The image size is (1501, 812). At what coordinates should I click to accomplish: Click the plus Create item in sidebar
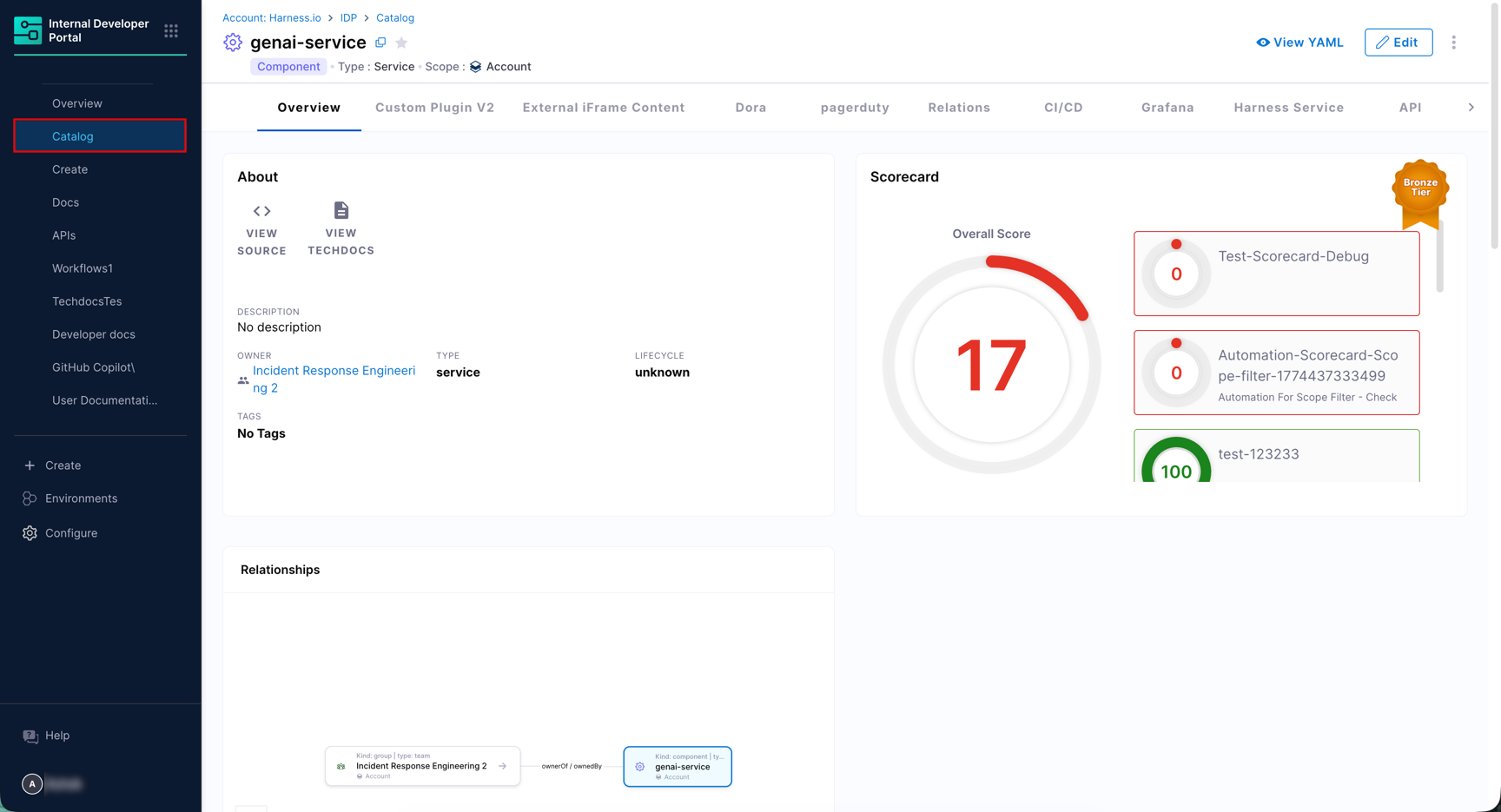tap(30, 465)
